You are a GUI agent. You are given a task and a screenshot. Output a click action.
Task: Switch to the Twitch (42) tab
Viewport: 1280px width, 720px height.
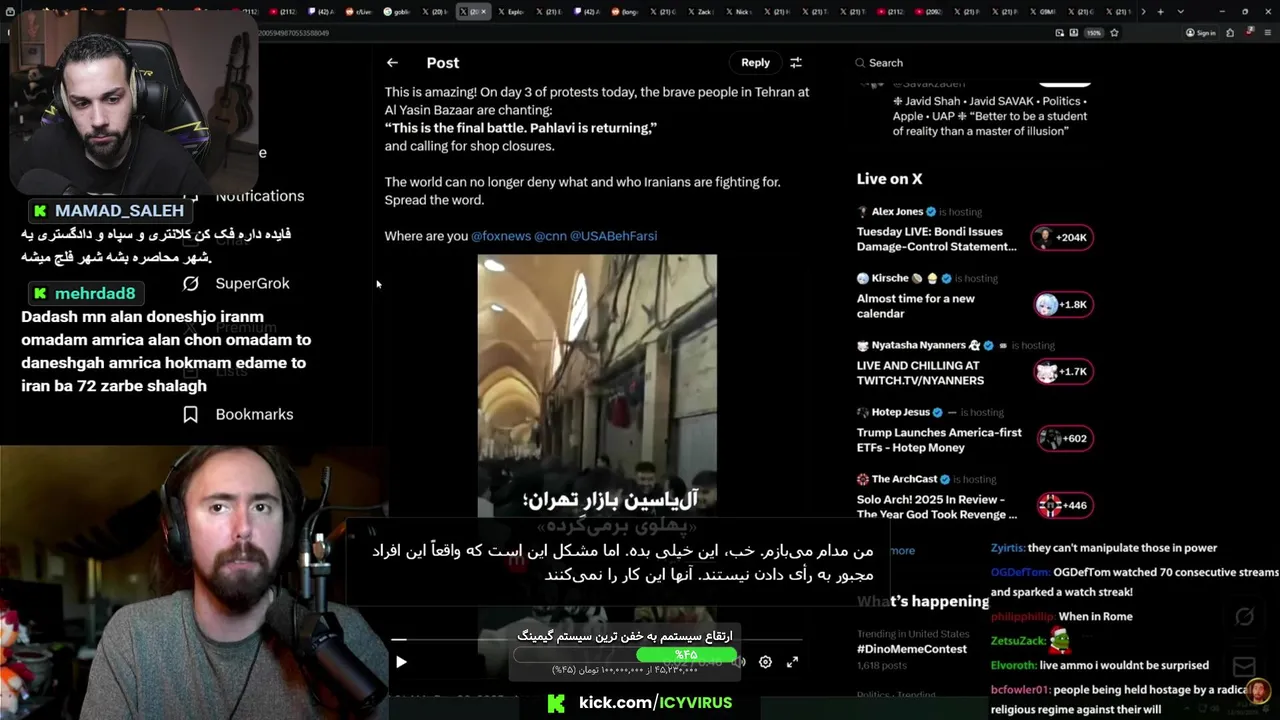[322, 12]
